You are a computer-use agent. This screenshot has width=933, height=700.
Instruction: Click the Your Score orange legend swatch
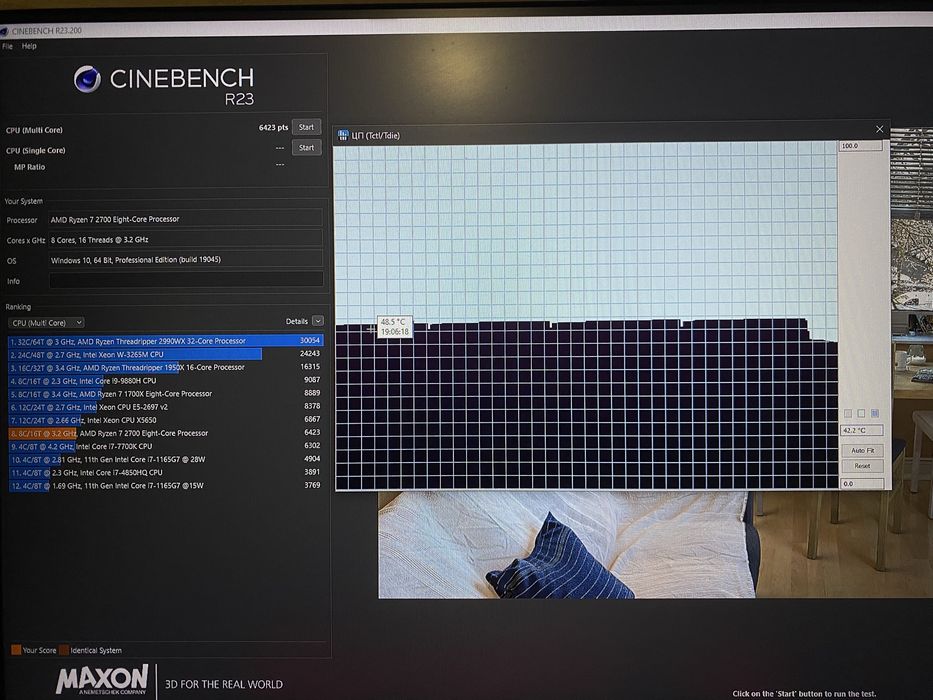coord(16,649)
